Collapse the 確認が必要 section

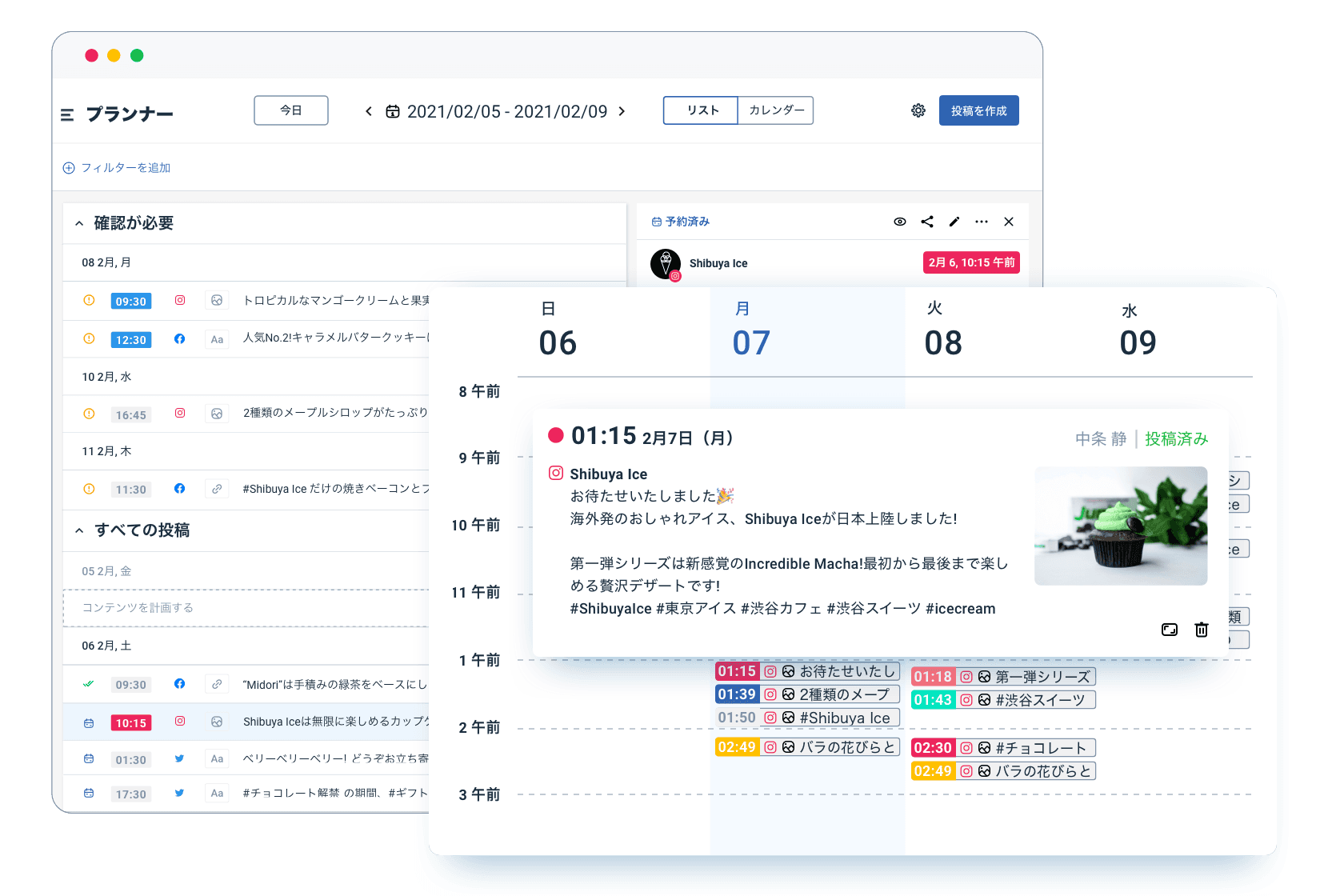79,224
